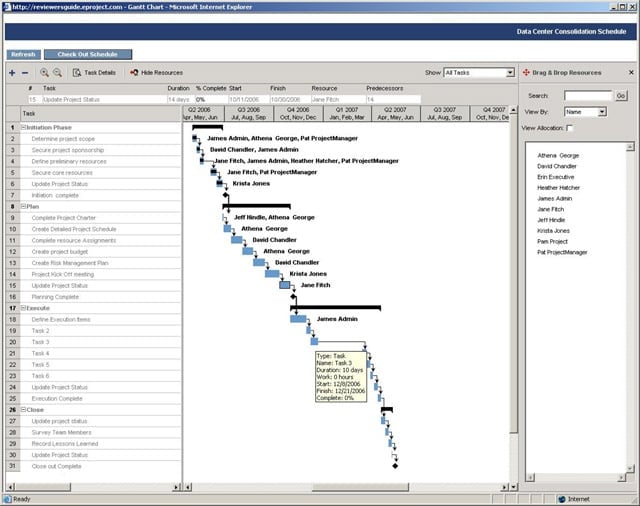Click the Q1 2007 timeline header

(347, 113)
